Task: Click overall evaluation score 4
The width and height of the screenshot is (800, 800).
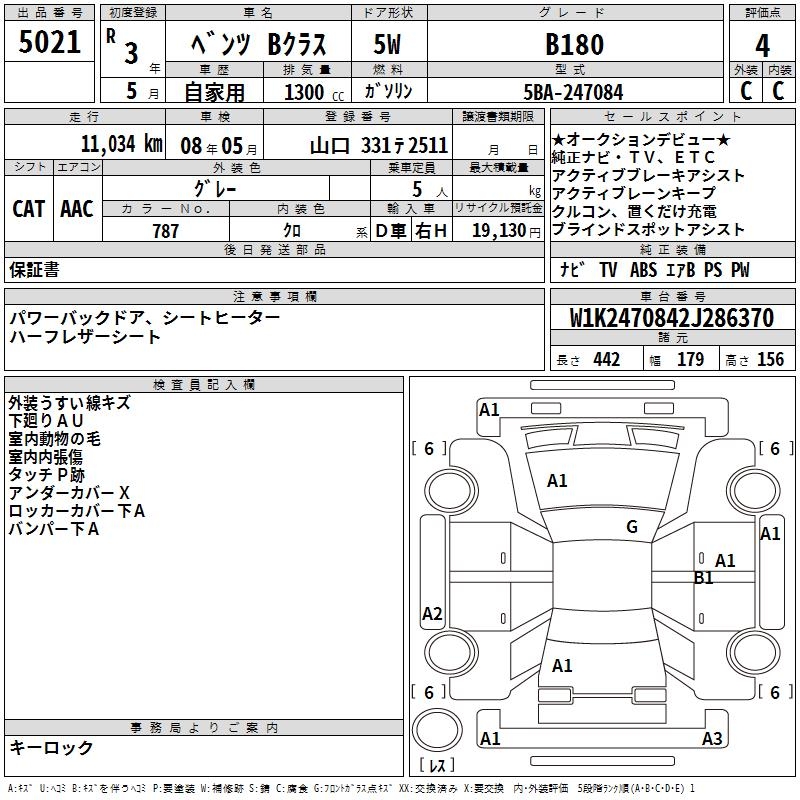Action: coord(762,45)
